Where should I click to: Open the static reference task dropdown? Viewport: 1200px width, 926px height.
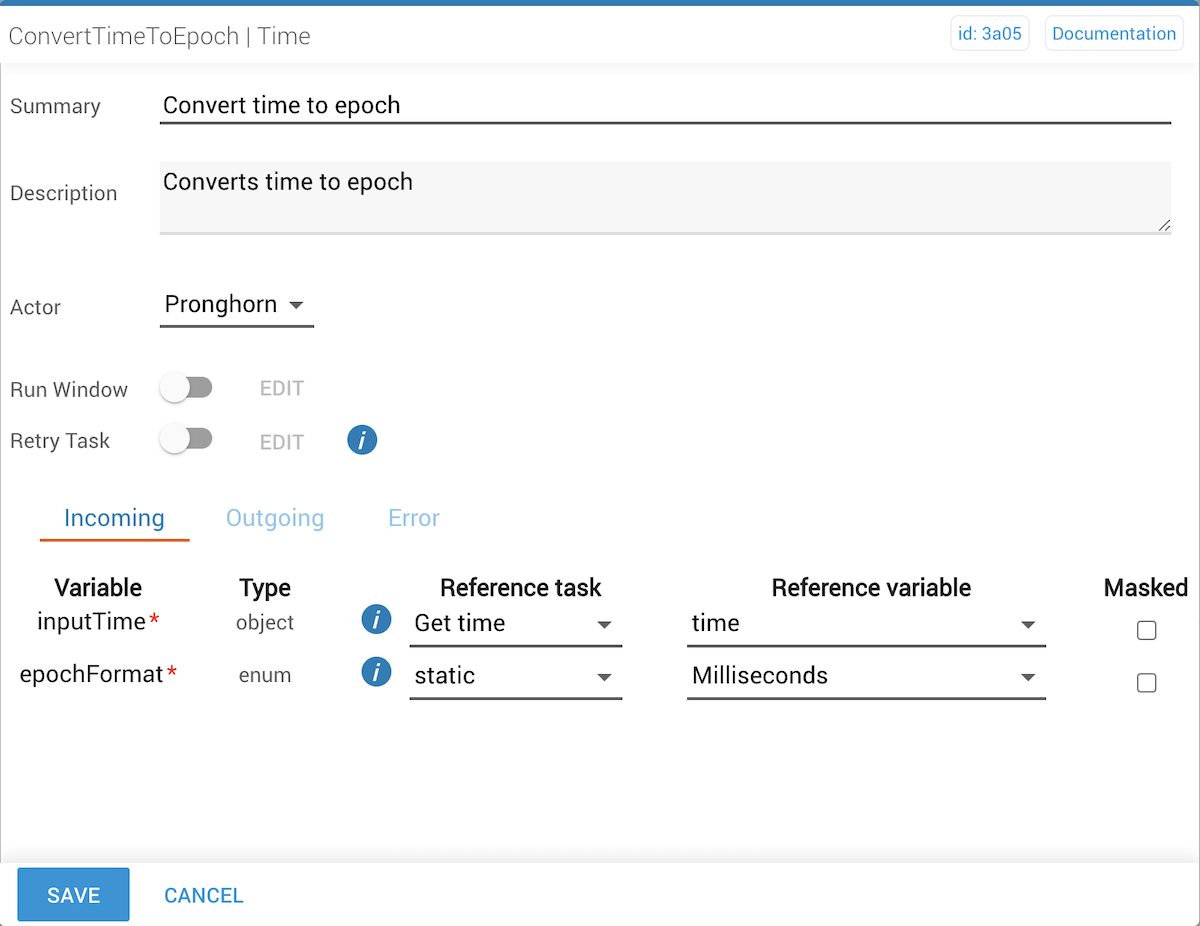coord(515,677)
